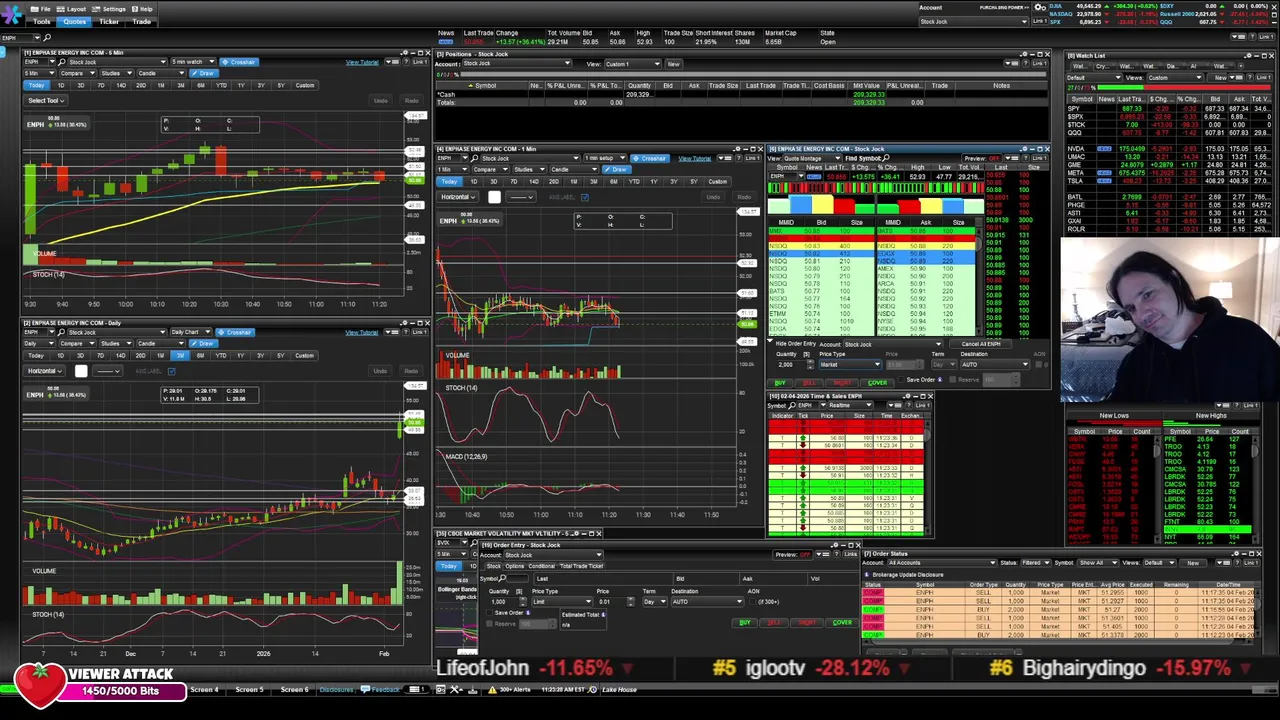Click white color swatch in Daily chart toolbar
Image resolution: width=1280 pixels, height=720 pixels.
point(81,371)
